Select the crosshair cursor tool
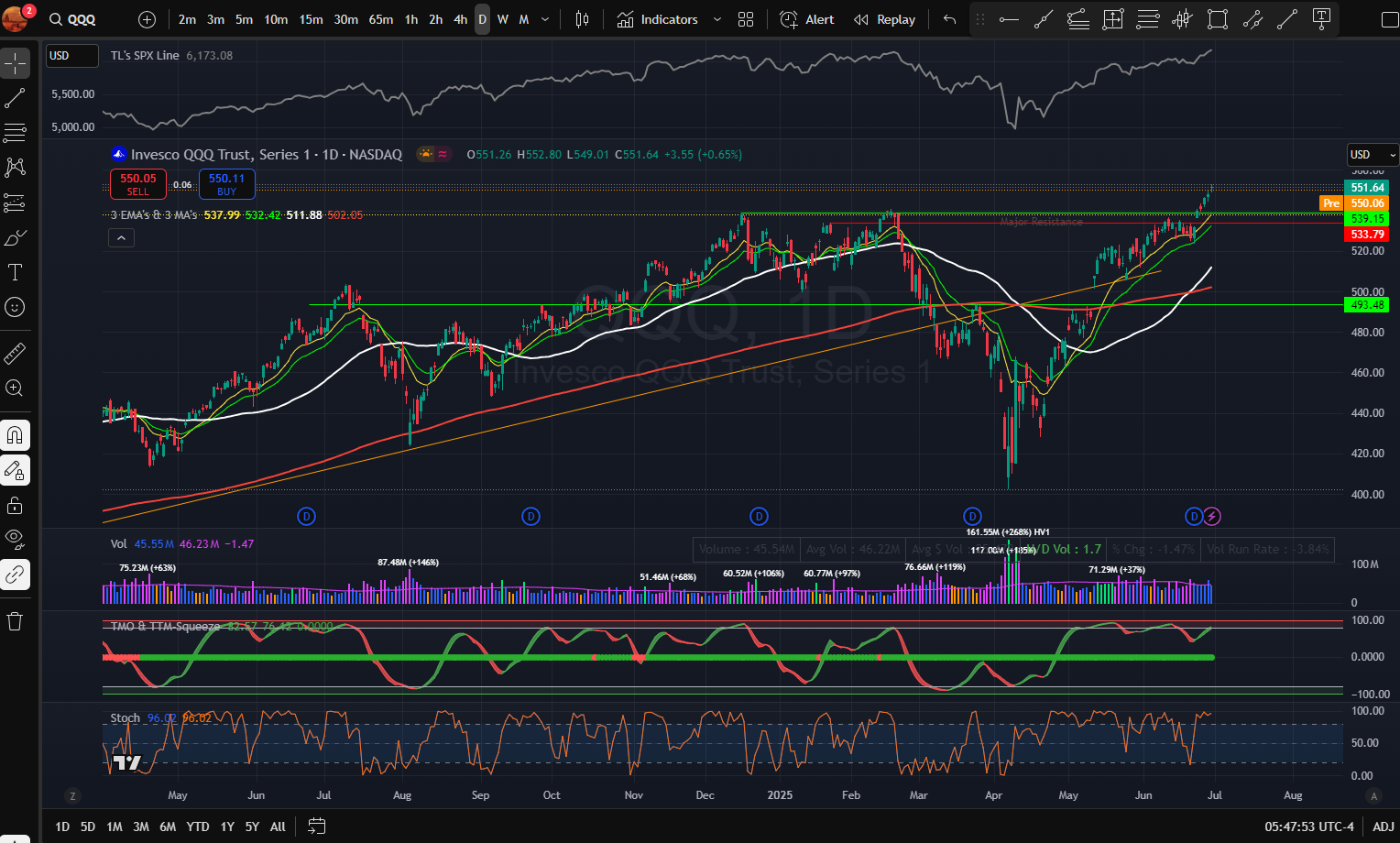1400x843 pixels. [x=15, y=63]
